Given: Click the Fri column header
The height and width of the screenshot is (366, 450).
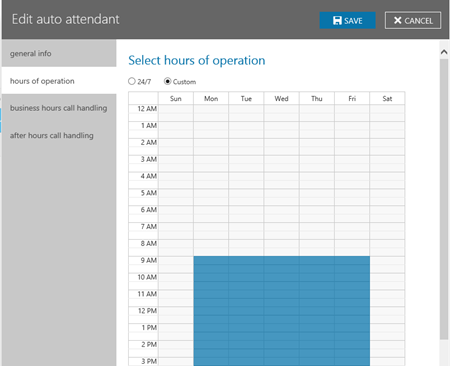Looking at the screenshot, I should pos(352,98).
